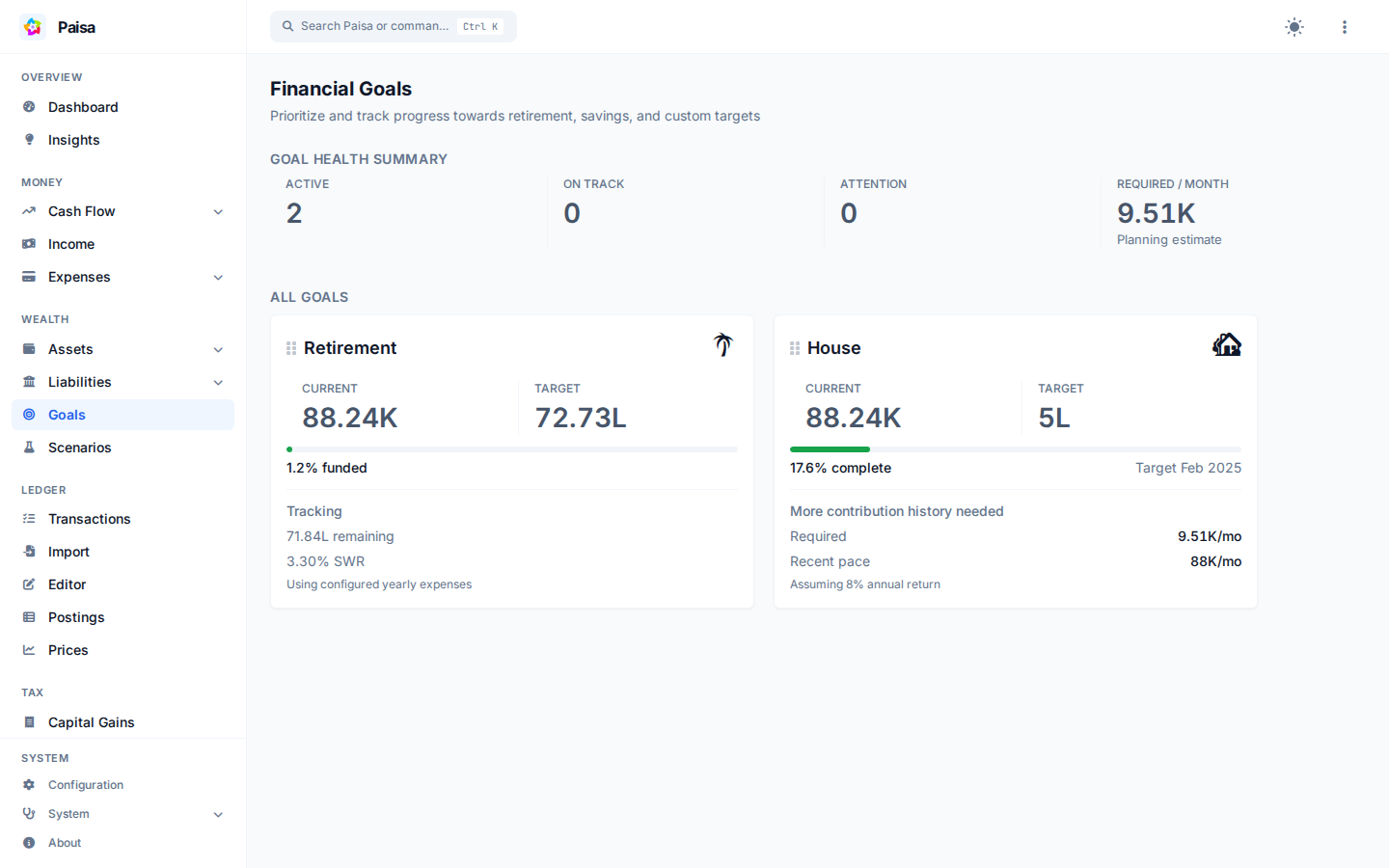Click the Income money icon
This screenshot has height=868, width=1389.
(29, 244)
